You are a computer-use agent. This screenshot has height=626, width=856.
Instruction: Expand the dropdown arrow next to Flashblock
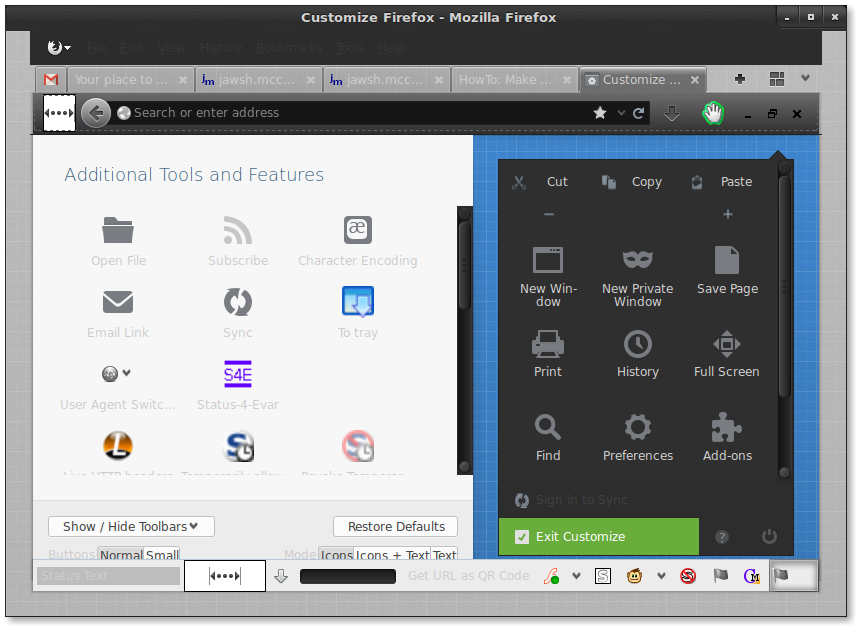(576, 576)
